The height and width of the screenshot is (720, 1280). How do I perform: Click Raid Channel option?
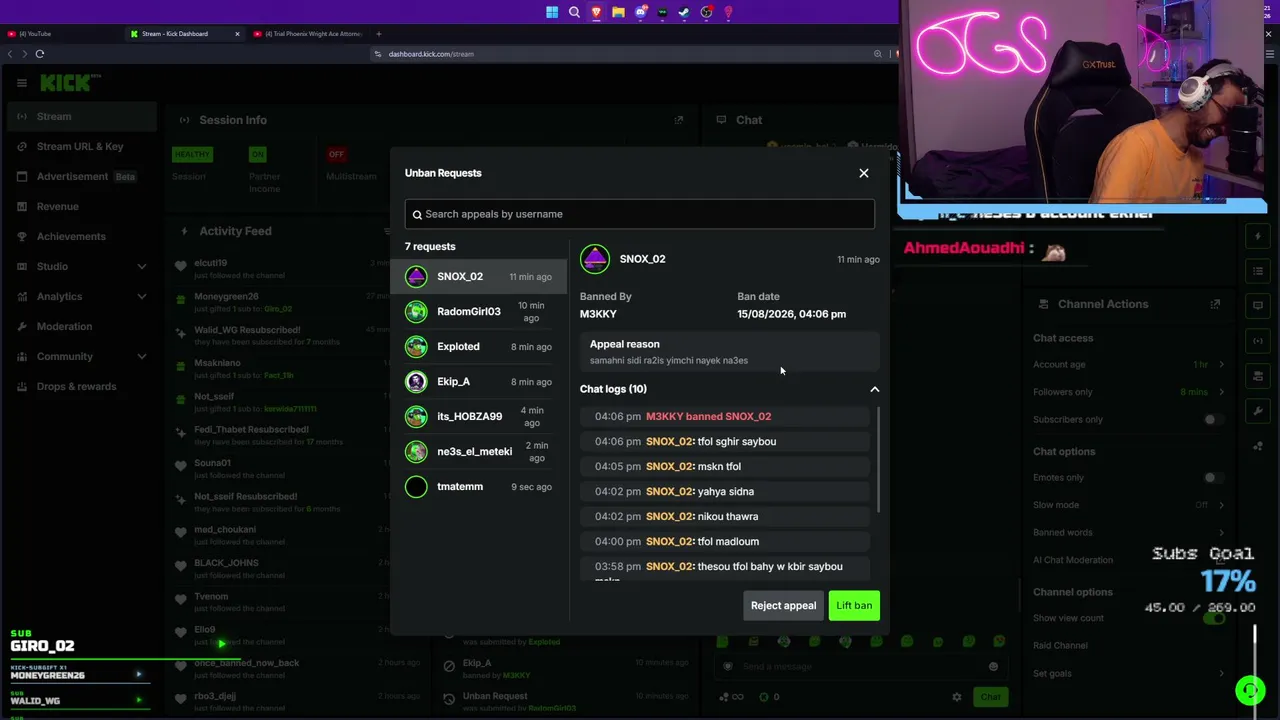pos(1060,646)
